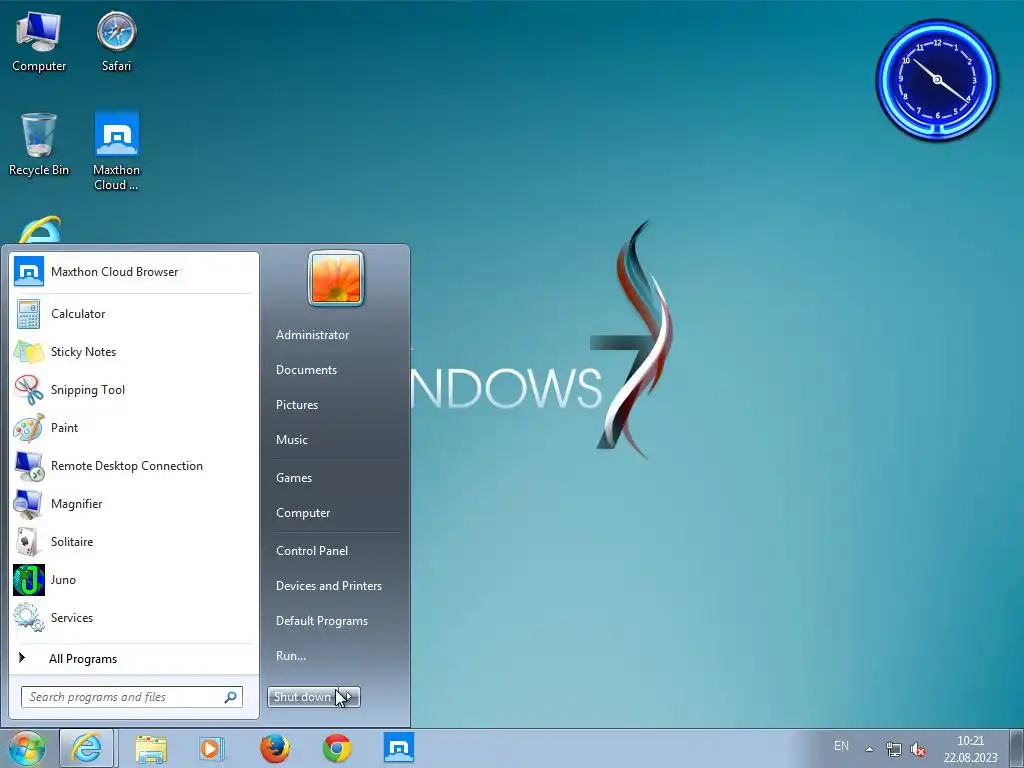Image resolution: width=1024 pixels, height=768 pixels.
Task: Open Firefox from the taskbar
Action: pyautogui.click(x=275, y=748)
